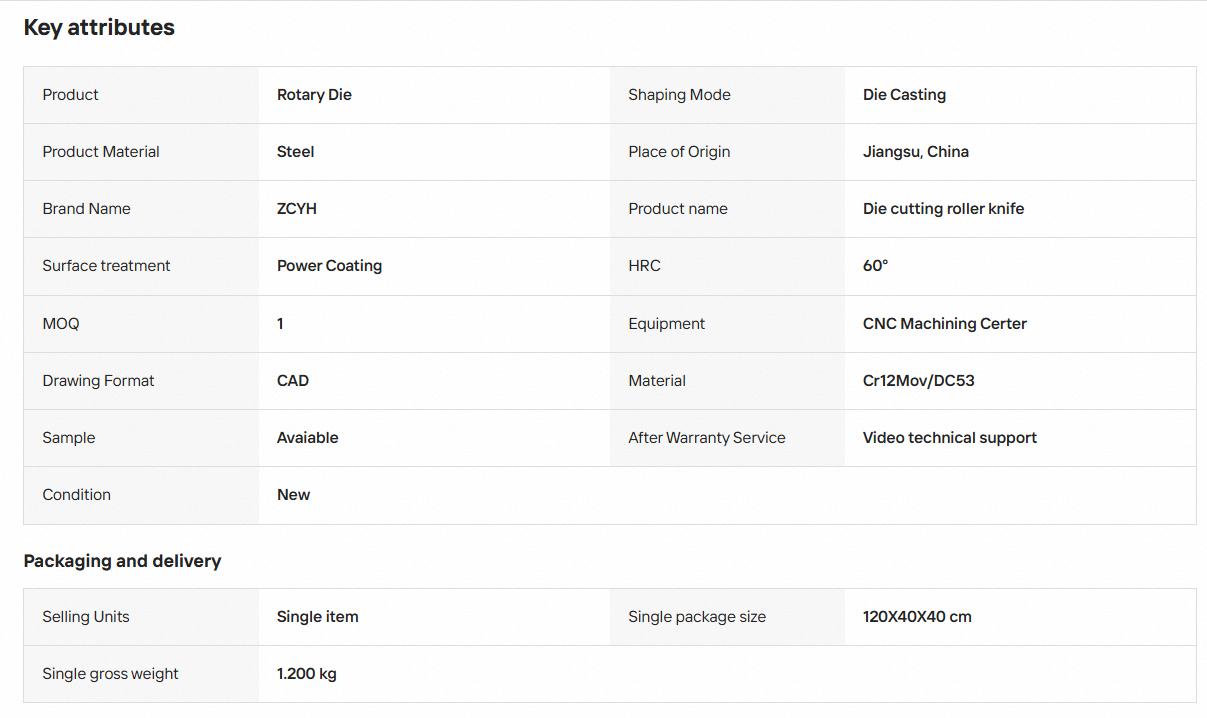This screenshot has width=1207, height=718.
Task: Select the CNC Machining Certer value
Action: pos(944,324)
